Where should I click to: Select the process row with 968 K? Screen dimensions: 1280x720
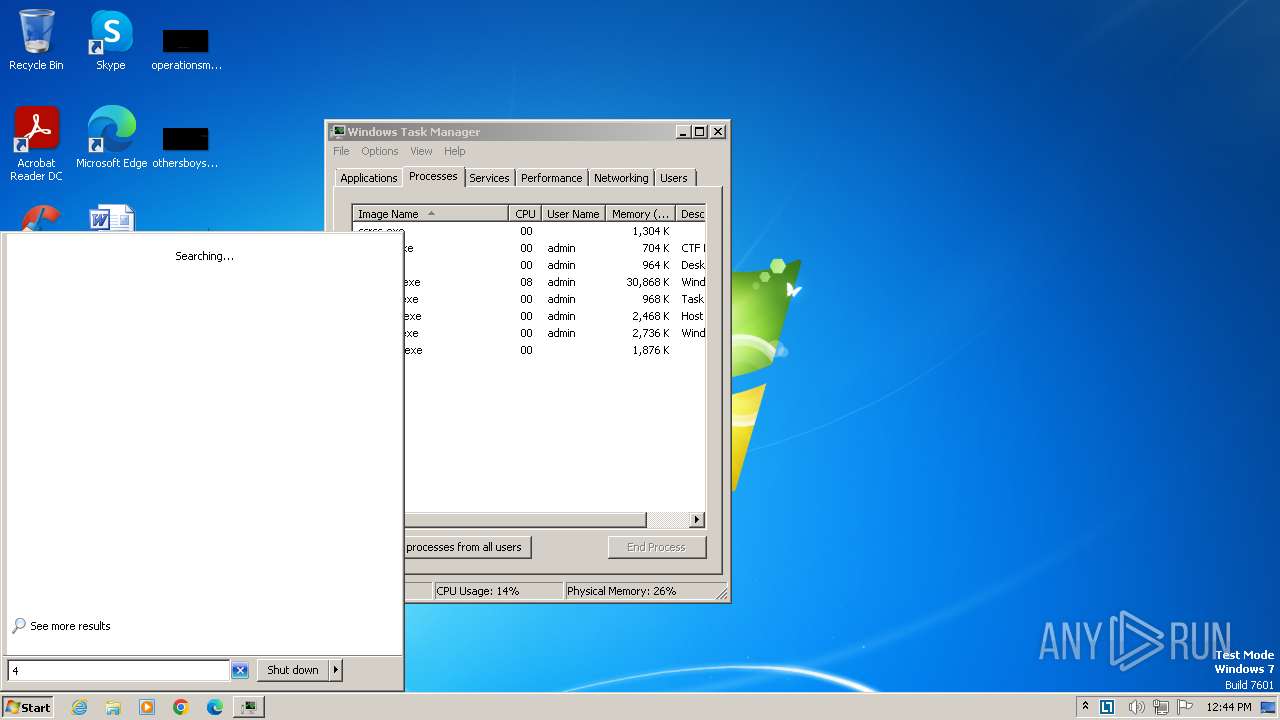tap(555, 299)
